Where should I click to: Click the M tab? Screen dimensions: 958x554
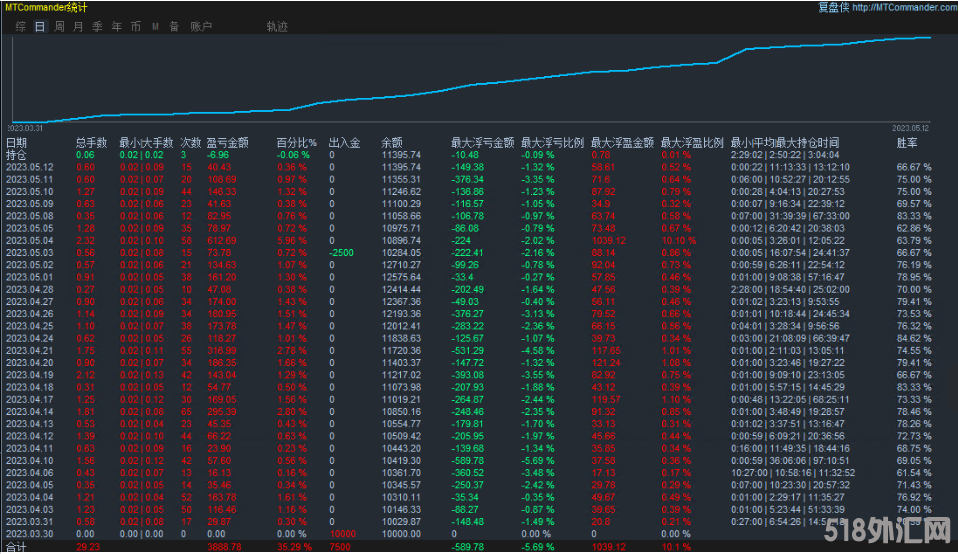coord(155,26)
